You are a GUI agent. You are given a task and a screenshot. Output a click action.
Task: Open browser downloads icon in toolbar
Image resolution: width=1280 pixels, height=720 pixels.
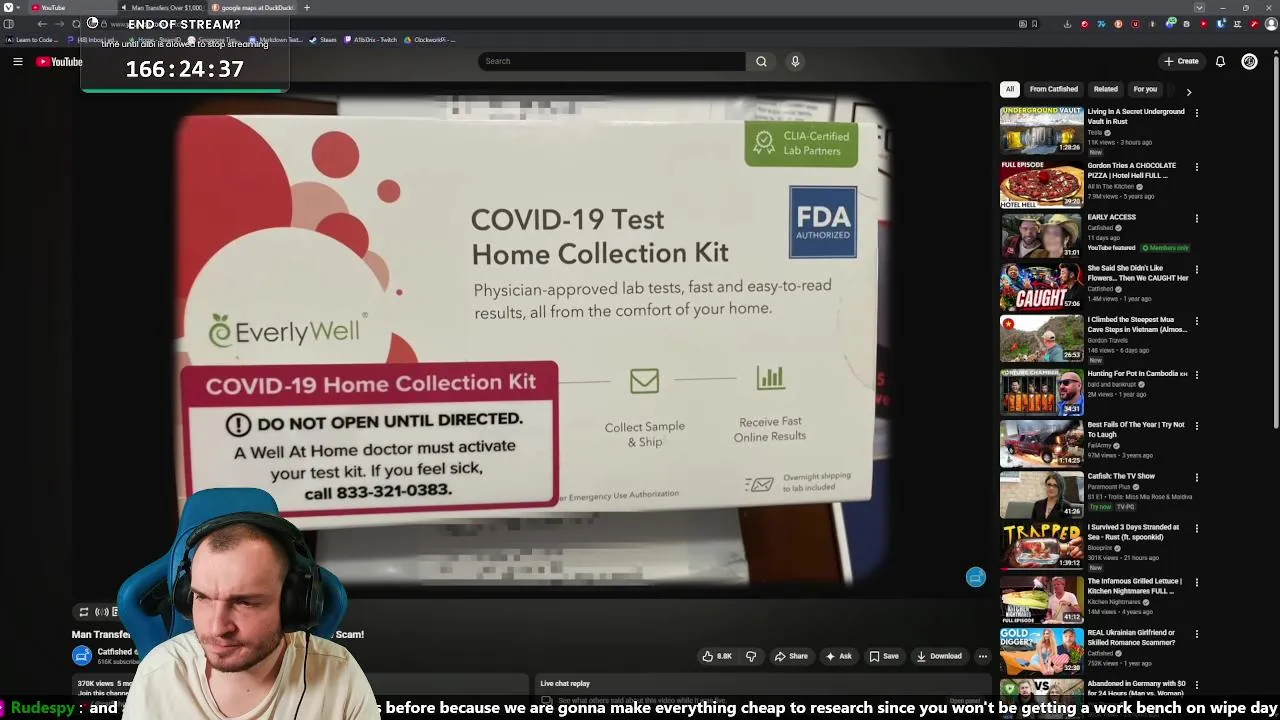[x=1067, y=24]
